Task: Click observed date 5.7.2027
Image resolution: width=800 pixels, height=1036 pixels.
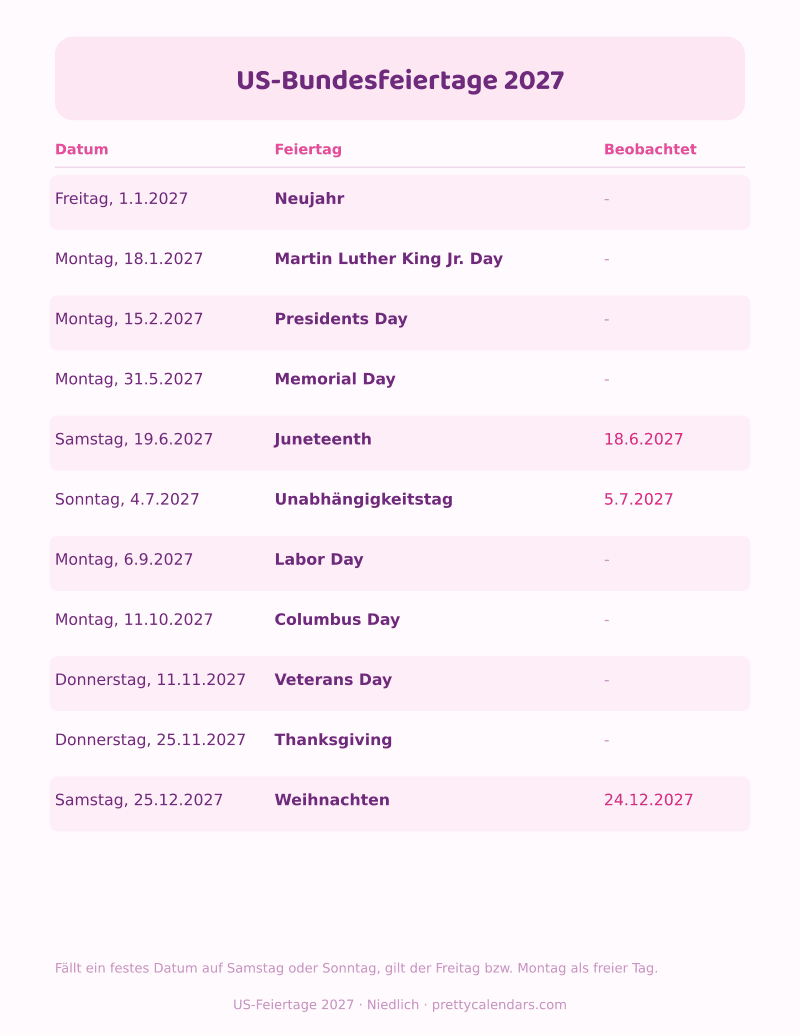Action: pos(638,499)
